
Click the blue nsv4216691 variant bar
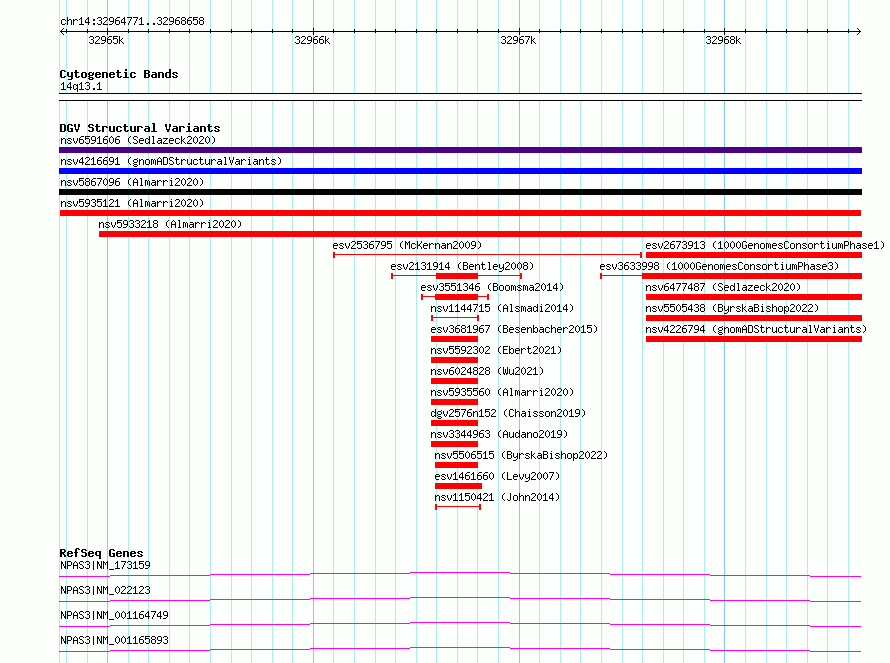pos(460,171)
